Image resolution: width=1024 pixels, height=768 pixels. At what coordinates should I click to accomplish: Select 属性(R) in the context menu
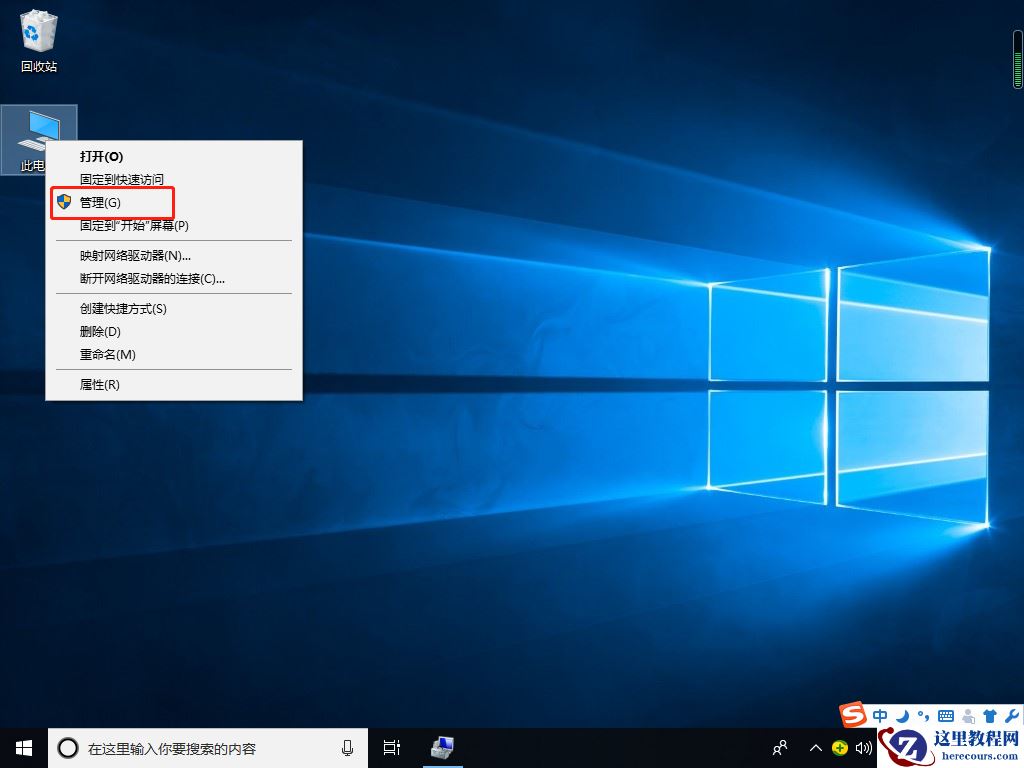coord(97,384)
